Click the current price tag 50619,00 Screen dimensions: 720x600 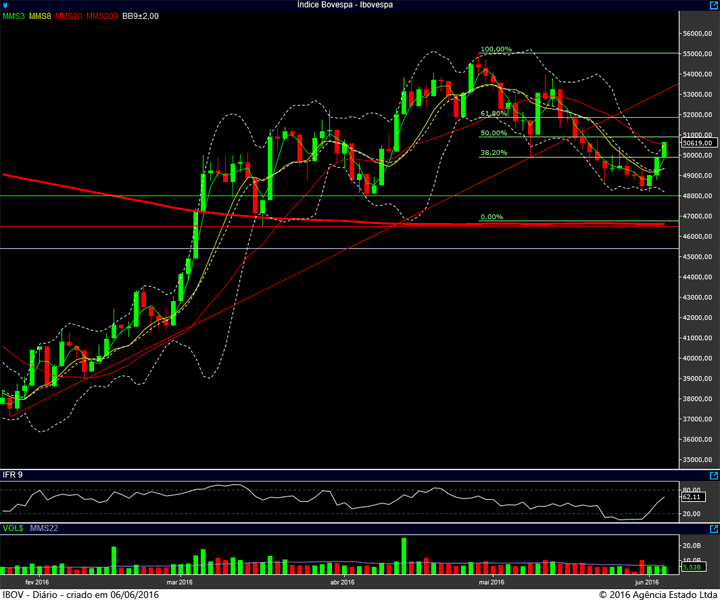(x=698, y=143)
